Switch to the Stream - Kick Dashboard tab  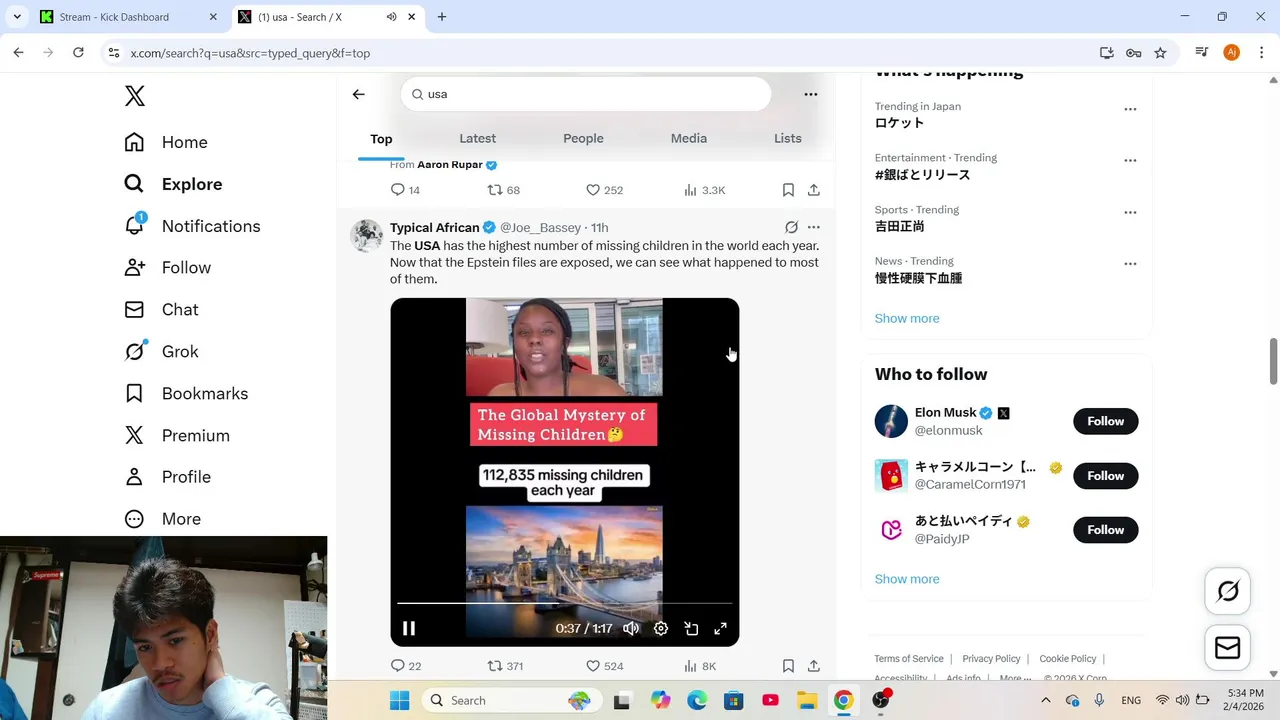(128, 17)
